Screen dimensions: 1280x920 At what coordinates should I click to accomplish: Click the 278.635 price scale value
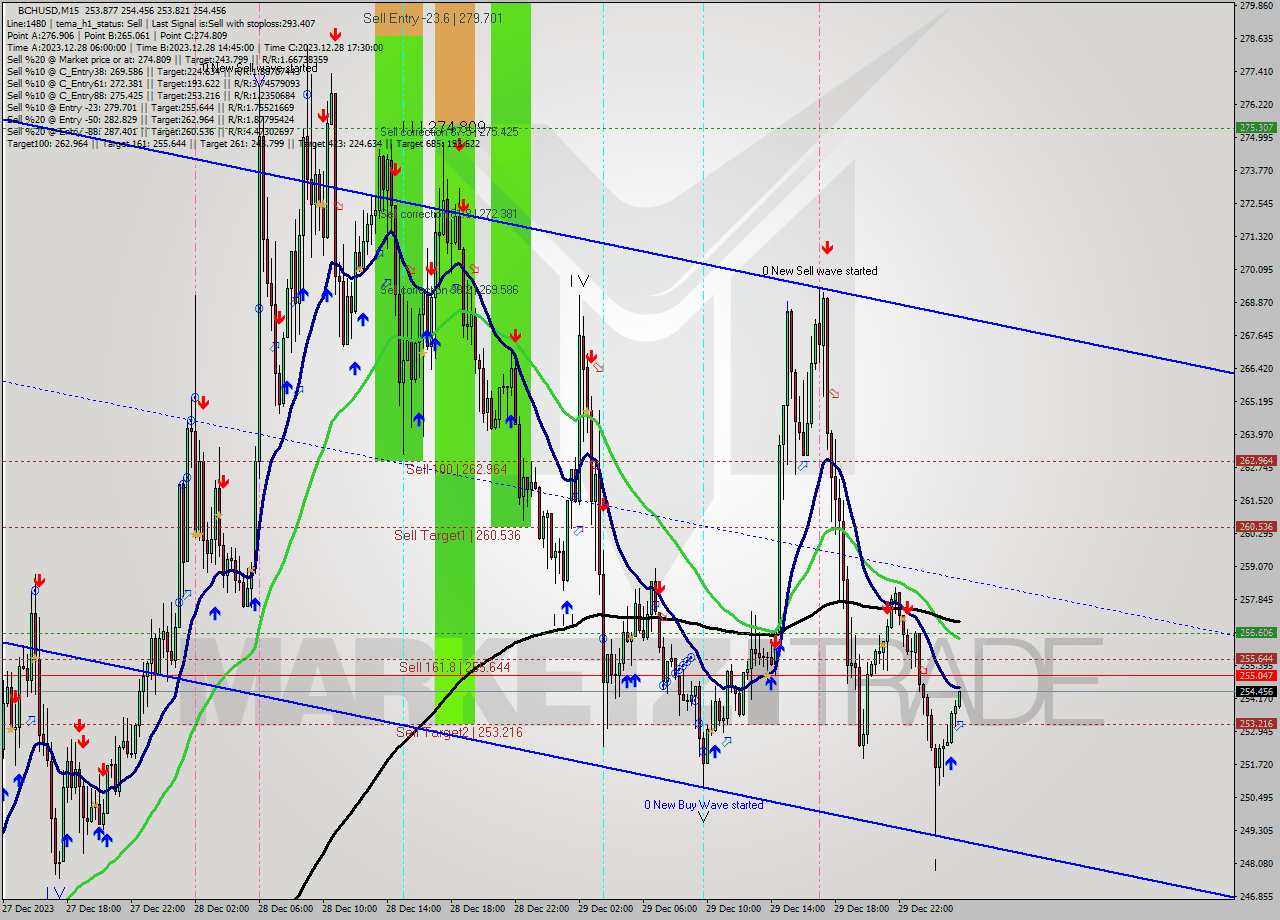[1256, 39]
